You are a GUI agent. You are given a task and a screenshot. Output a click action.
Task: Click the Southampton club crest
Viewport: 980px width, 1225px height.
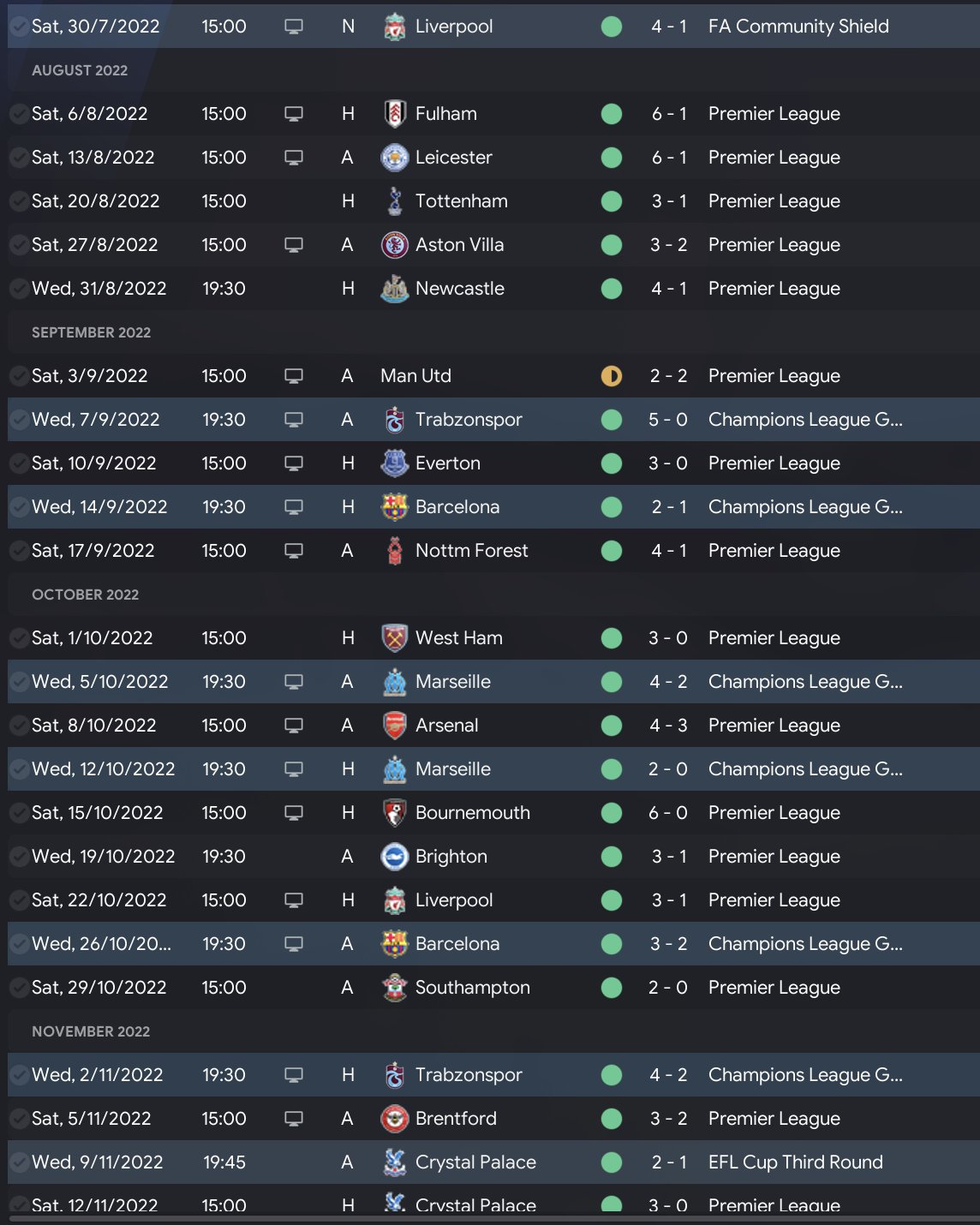click(394, 988)
